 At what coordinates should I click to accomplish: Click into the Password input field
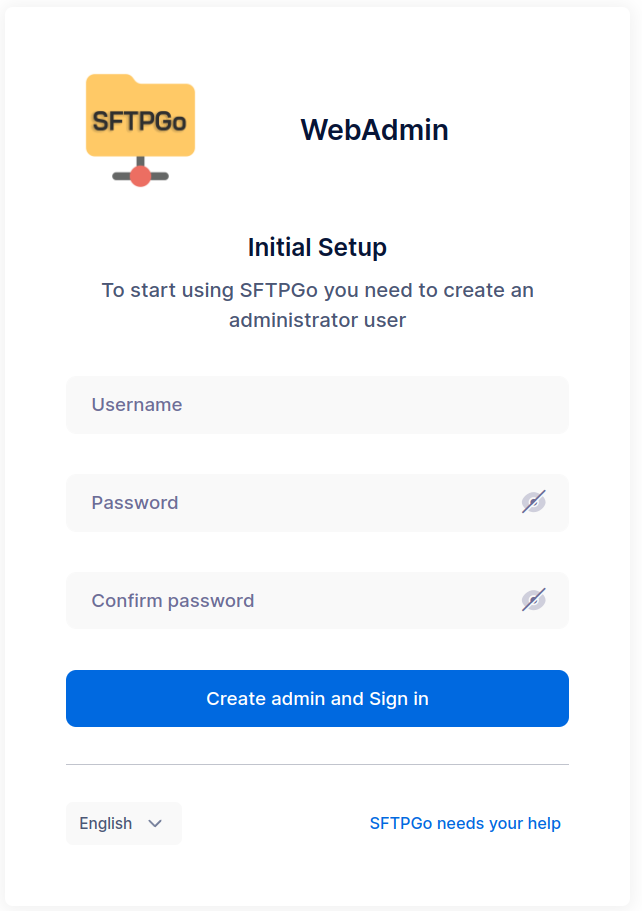[290, 503]
